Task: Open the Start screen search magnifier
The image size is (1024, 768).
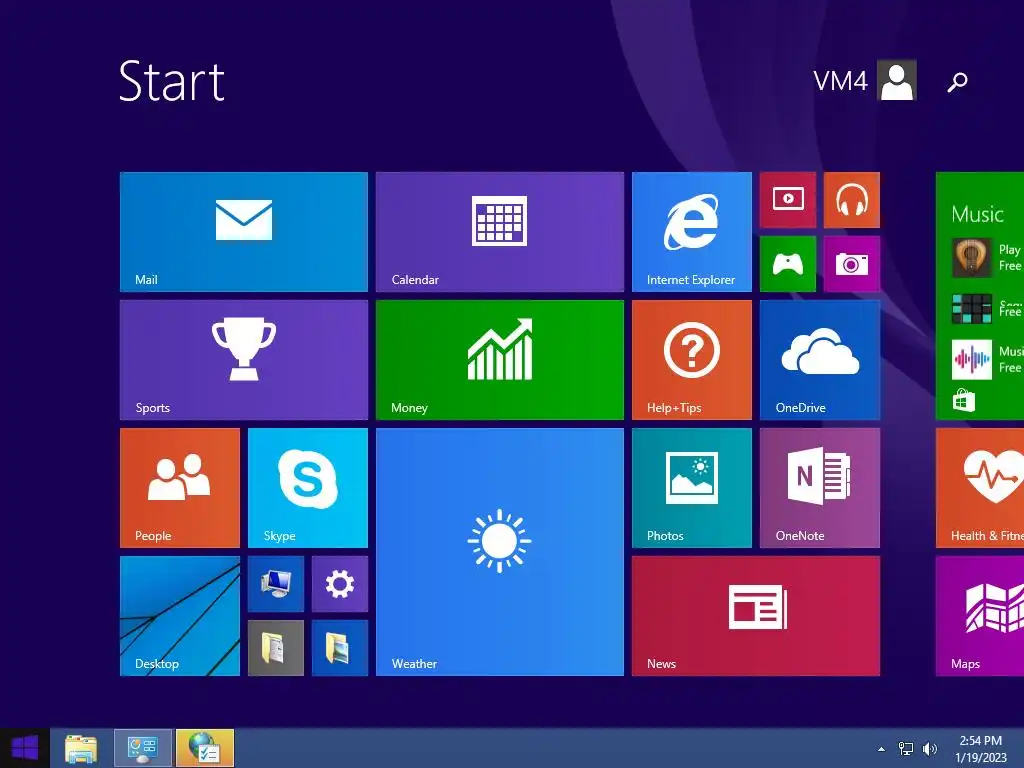Action: pos(957,82)
